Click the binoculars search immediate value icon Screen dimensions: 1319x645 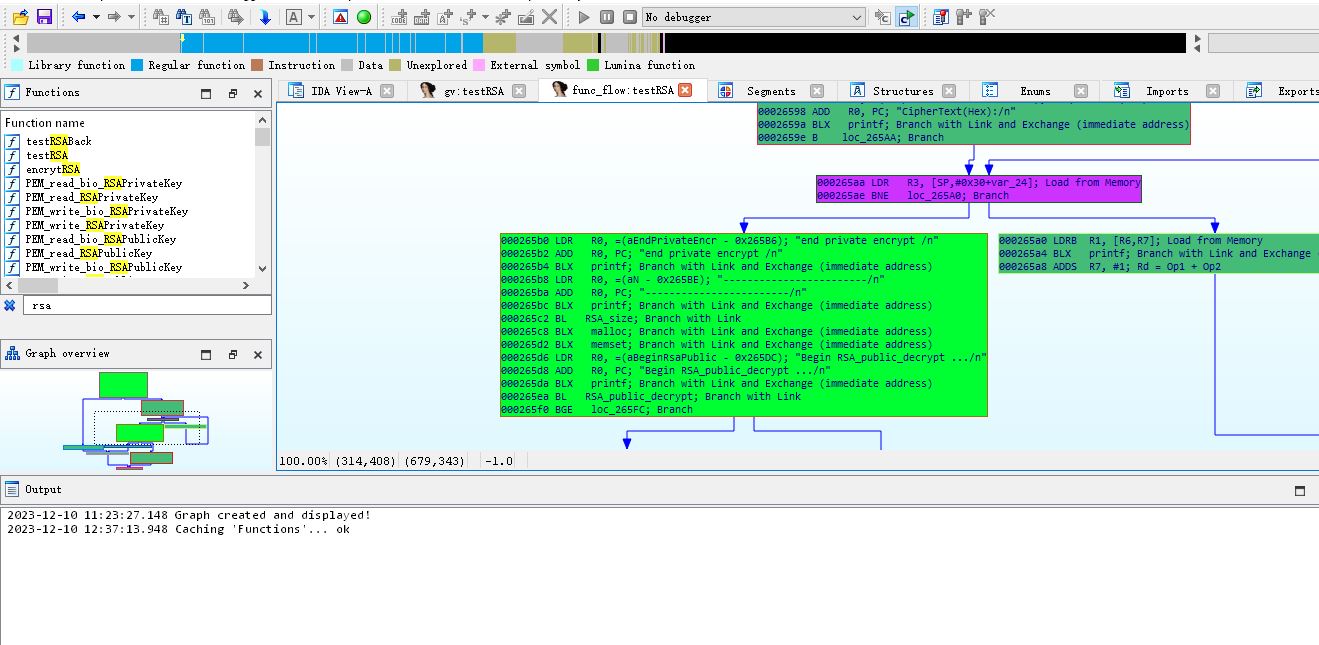(161, 17)
